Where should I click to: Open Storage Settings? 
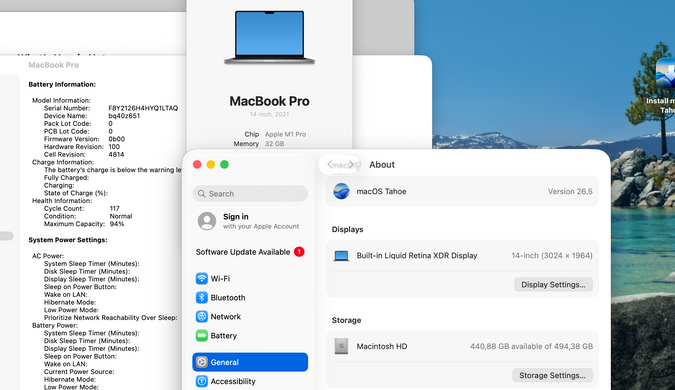click(x=552, y=375)
